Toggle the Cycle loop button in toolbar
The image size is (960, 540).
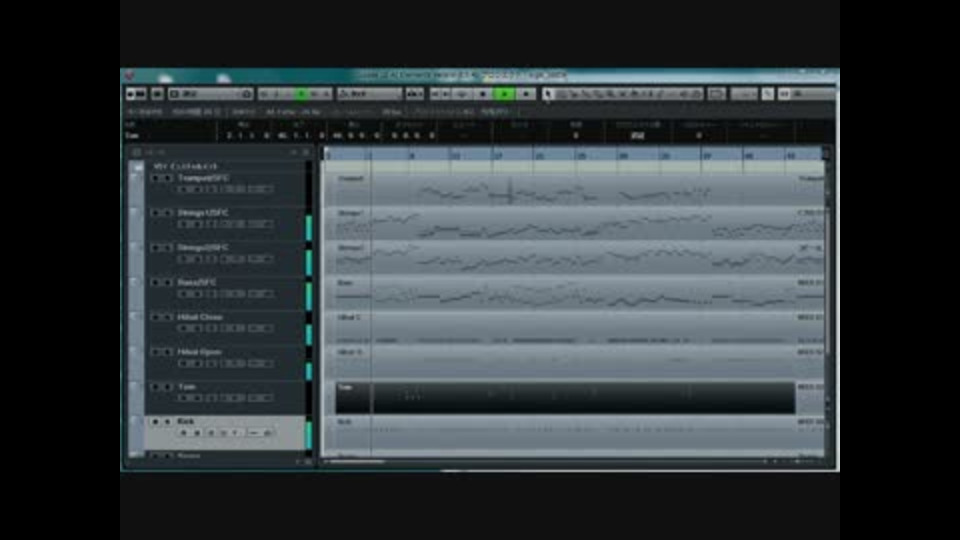click(462, 94)
